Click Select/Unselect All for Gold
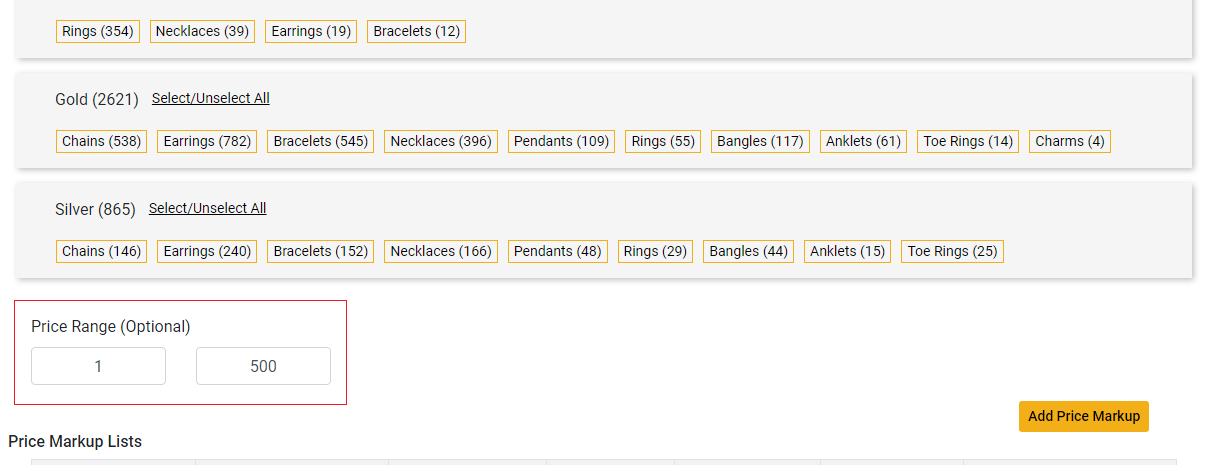 (210, 98)
